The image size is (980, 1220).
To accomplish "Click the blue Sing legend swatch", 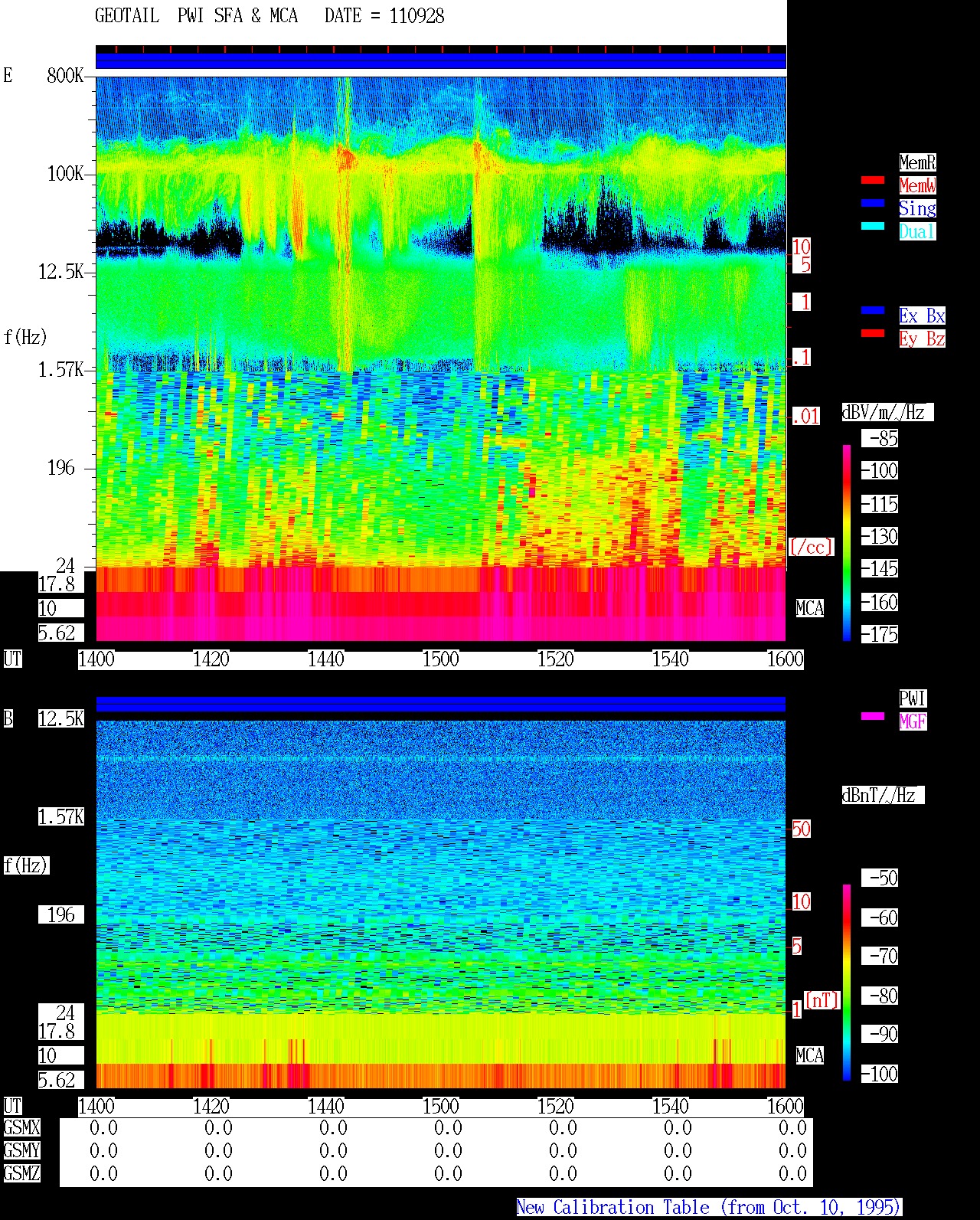I will (873, 203).
